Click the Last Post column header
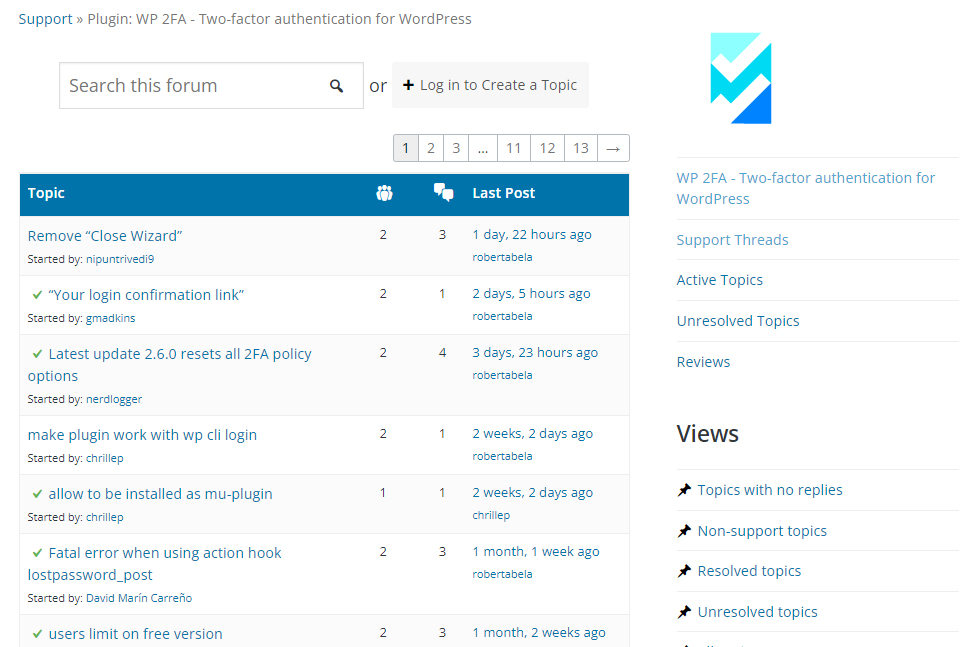The height and width of the screenshot is (647, 970). [504, 193]
